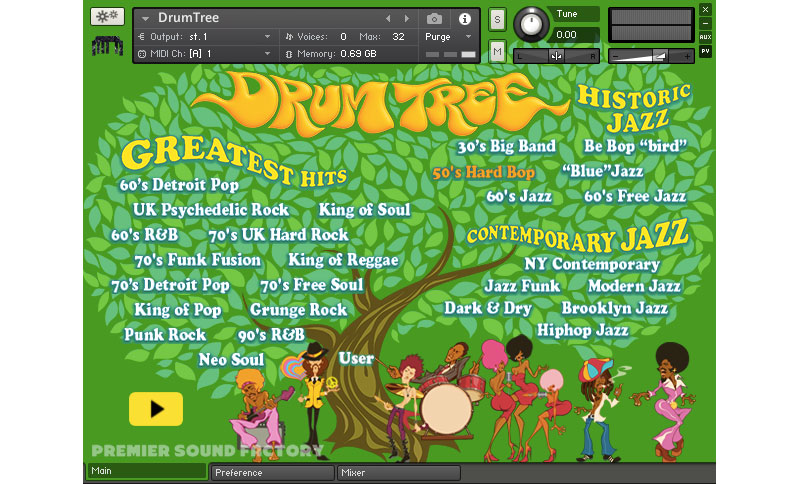
Task: Adjust the pan L-R slider
Action: [556, 56]
